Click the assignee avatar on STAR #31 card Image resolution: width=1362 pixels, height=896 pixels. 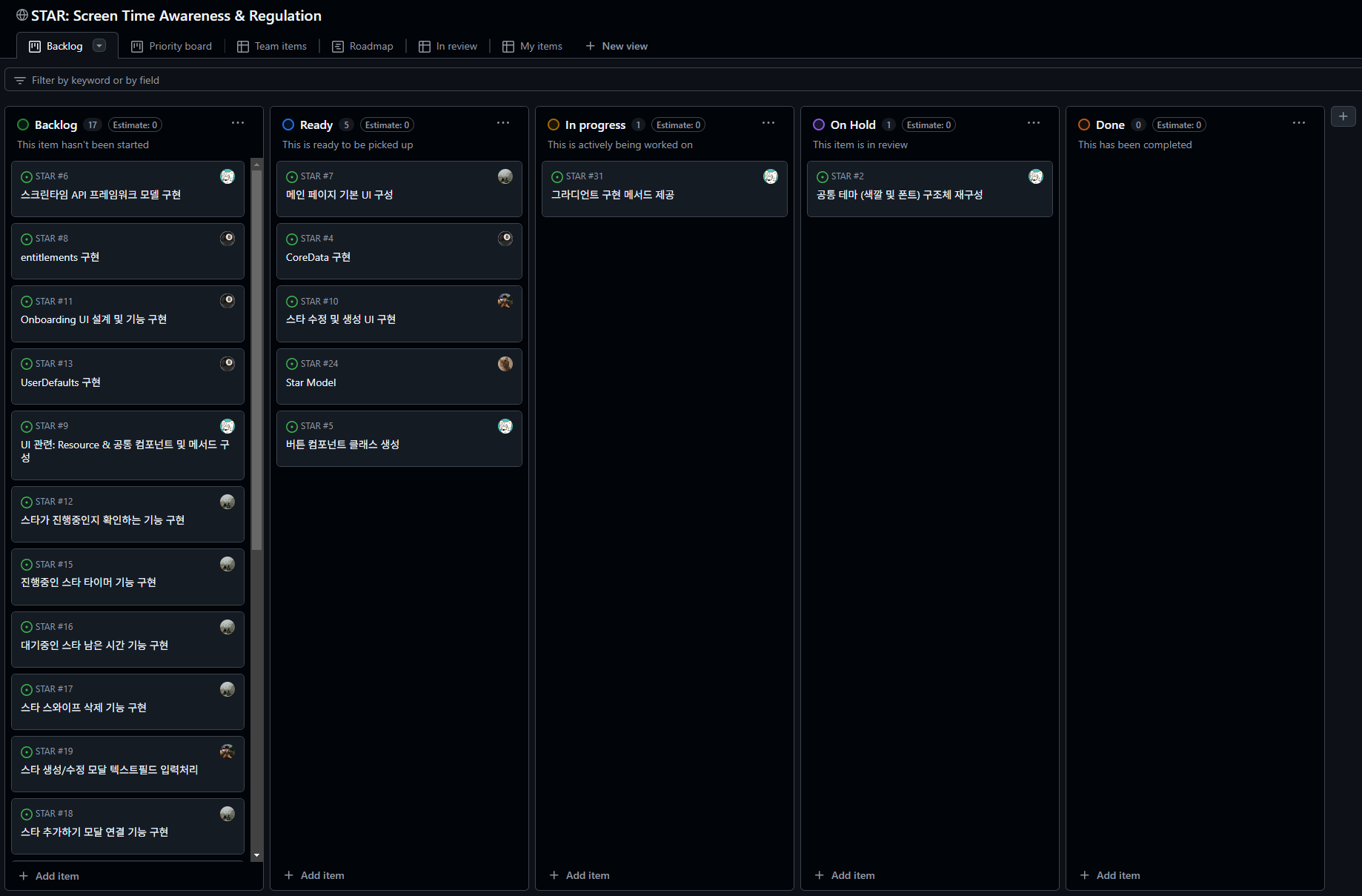(x=771, y=176)
